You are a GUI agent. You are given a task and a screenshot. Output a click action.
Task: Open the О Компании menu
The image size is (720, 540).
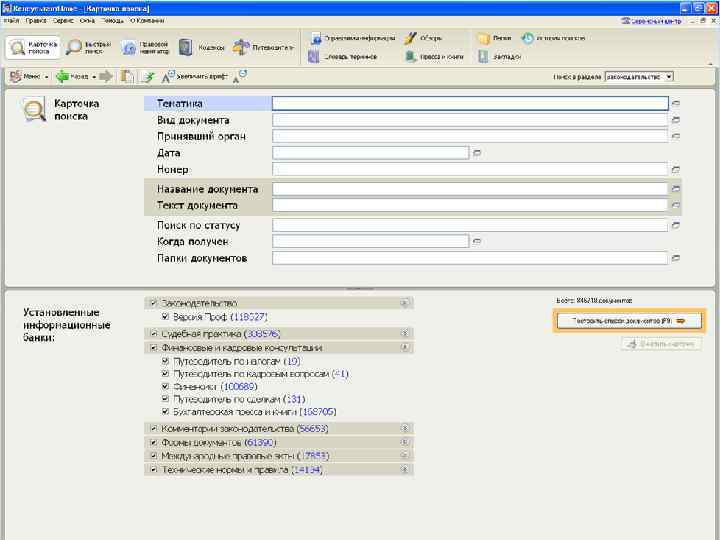(x=147, y=21)
